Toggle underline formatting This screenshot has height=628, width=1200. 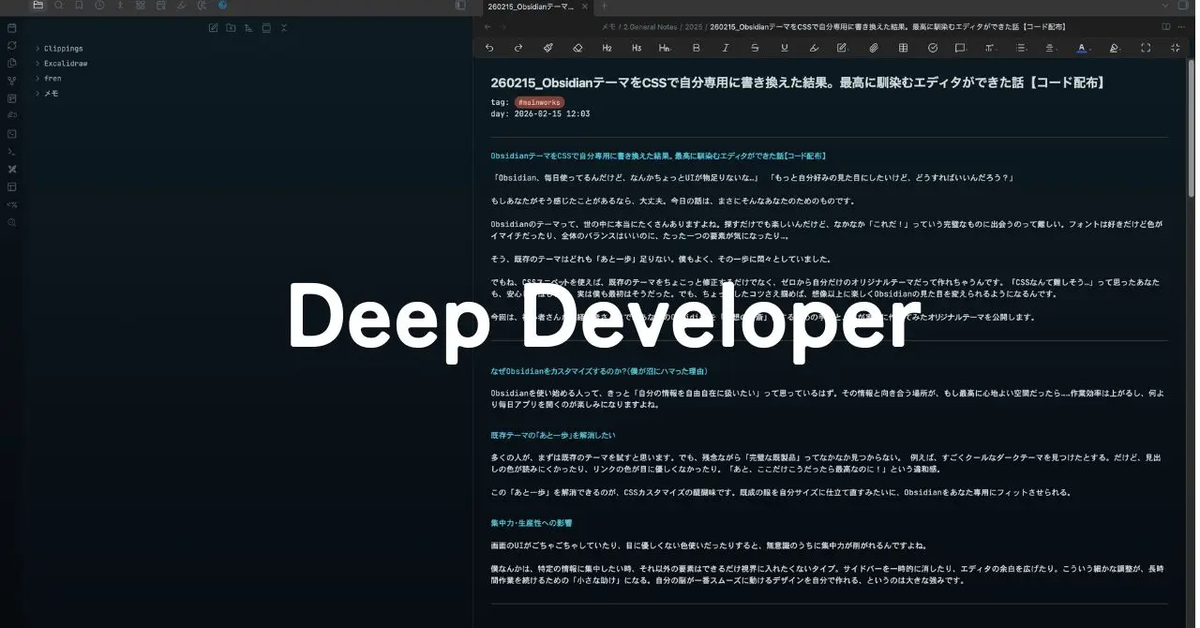(784, 47)
